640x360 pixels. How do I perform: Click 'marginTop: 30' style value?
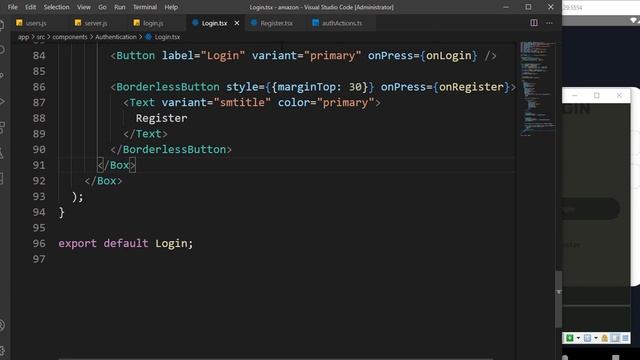320,87
